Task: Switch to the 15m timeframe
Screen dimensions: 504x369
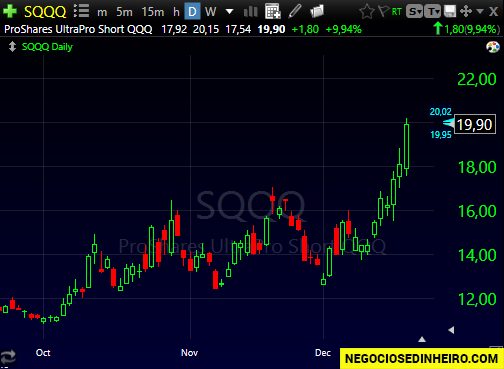Action: 153,12
